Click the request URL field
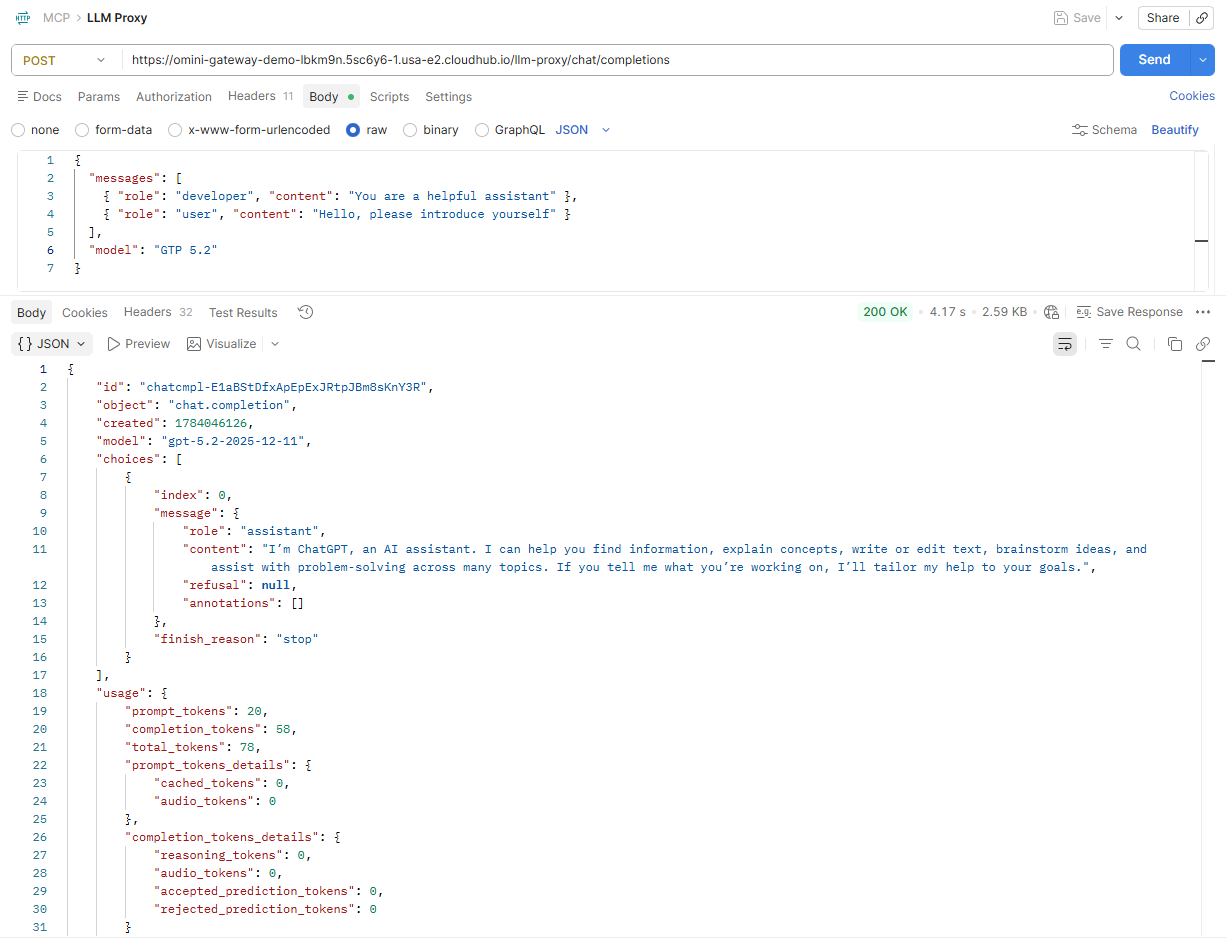Viewport: 1226px width, 939px height. click(617, 60)
